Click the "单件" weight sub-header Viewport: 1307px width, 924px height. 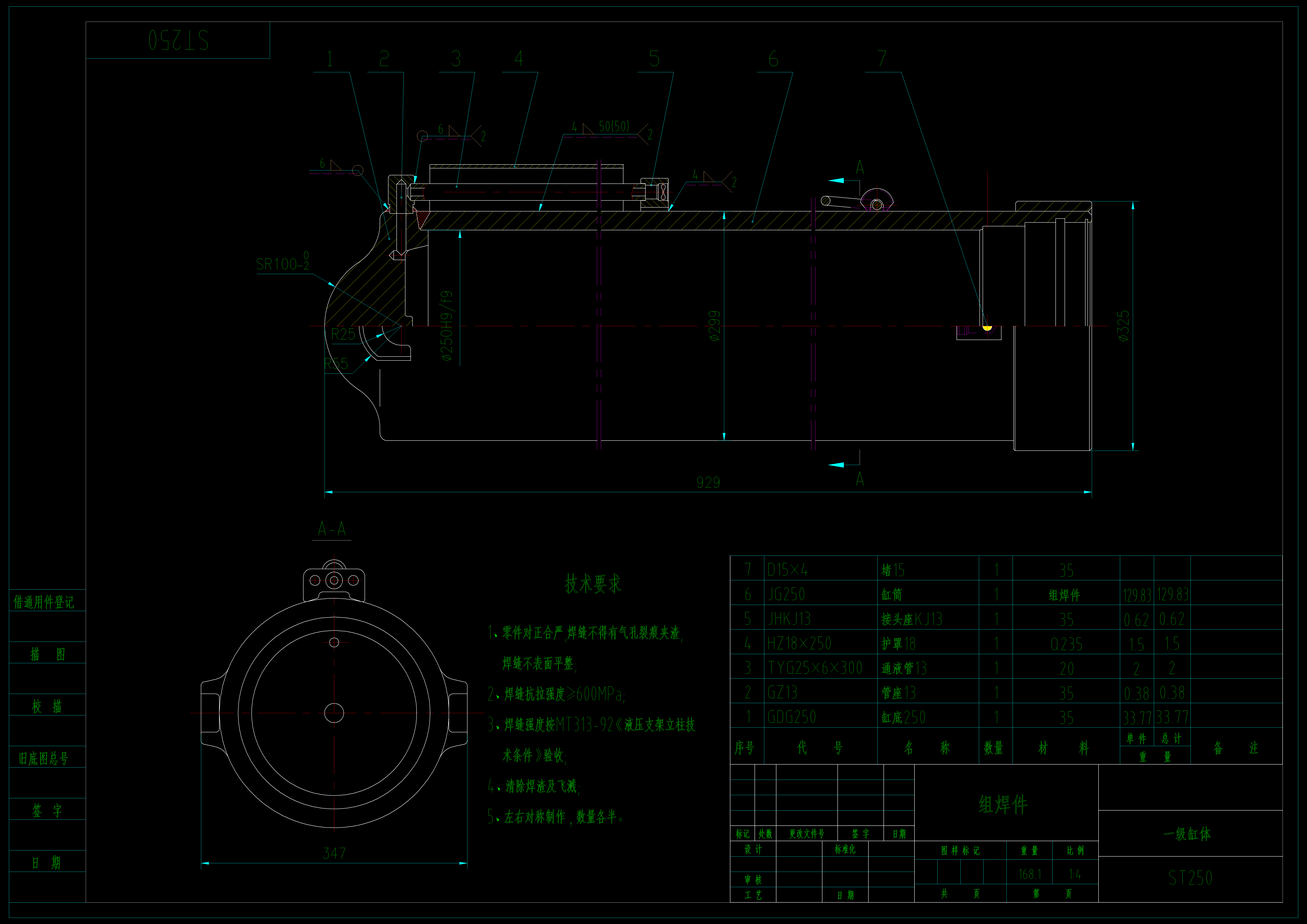[x=1136, y=738]
